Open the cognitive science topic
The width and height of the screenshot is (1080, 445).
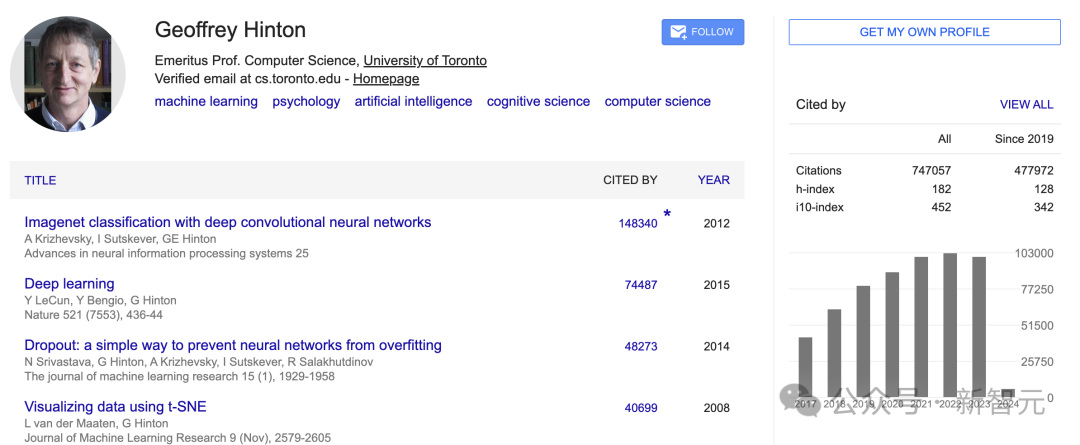(x=538, y=101)
